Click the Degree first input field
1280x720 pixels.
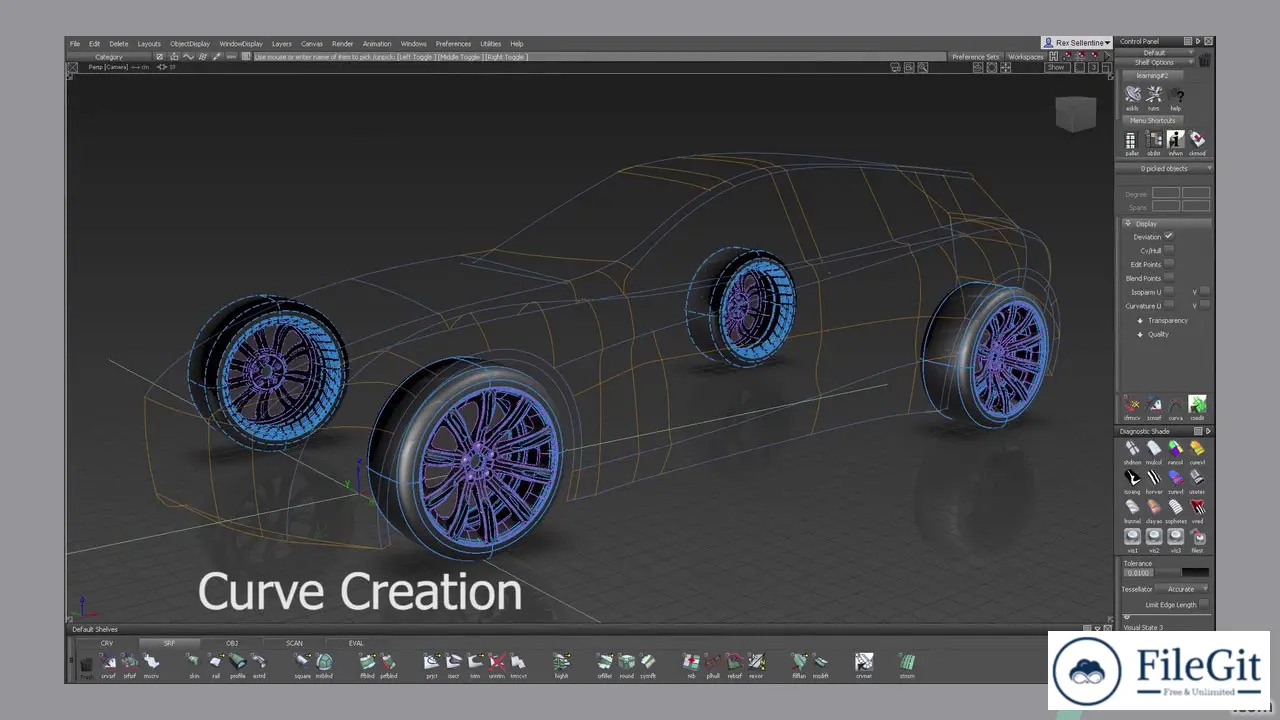tap(1165, 193)
